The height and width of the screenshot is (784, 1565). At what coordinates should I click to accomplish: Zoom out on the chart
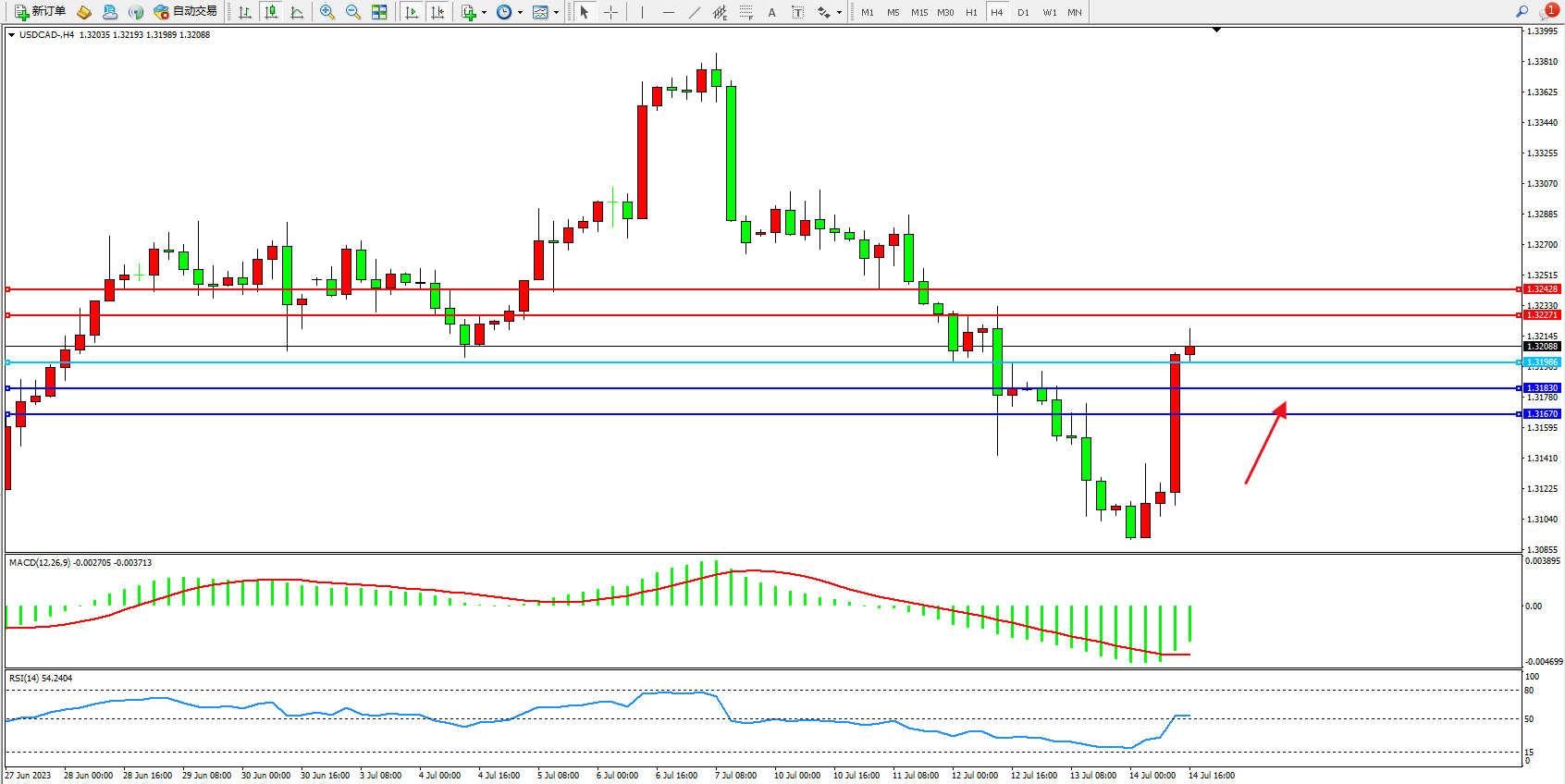coord(353,12)
